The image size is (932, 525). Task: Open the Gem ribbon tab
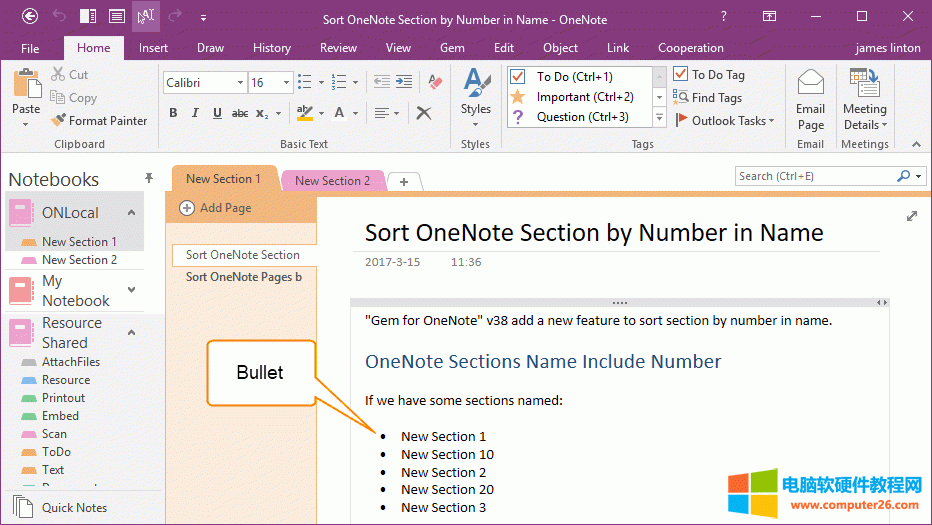tap(452, 48)
